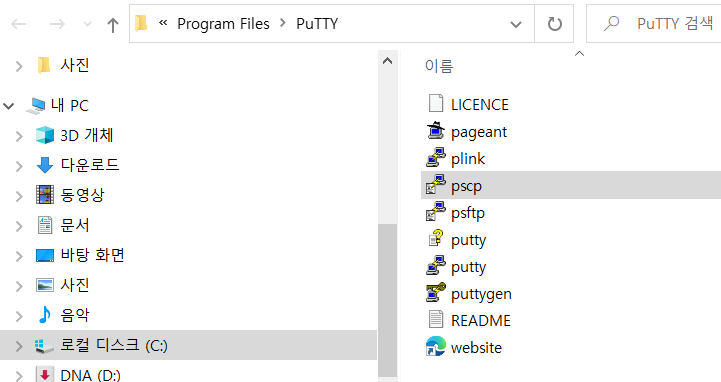The height and width of the screenshot is (382, 721).
Task: Open recent locations dropdown arrow
Action: (87, 24)
